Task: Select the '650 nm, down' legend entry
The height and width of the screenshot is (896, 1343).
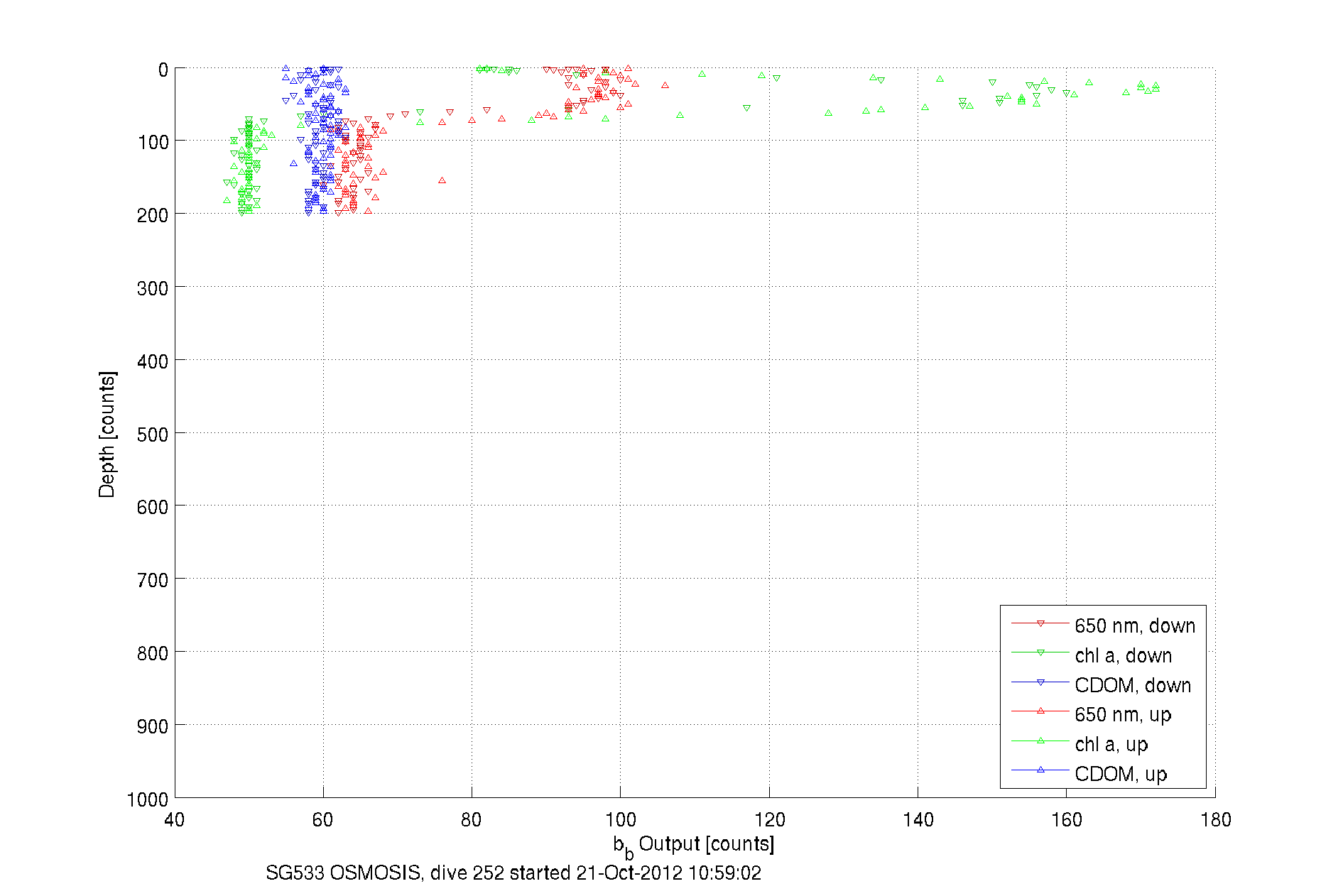Action: [1103, 625]
